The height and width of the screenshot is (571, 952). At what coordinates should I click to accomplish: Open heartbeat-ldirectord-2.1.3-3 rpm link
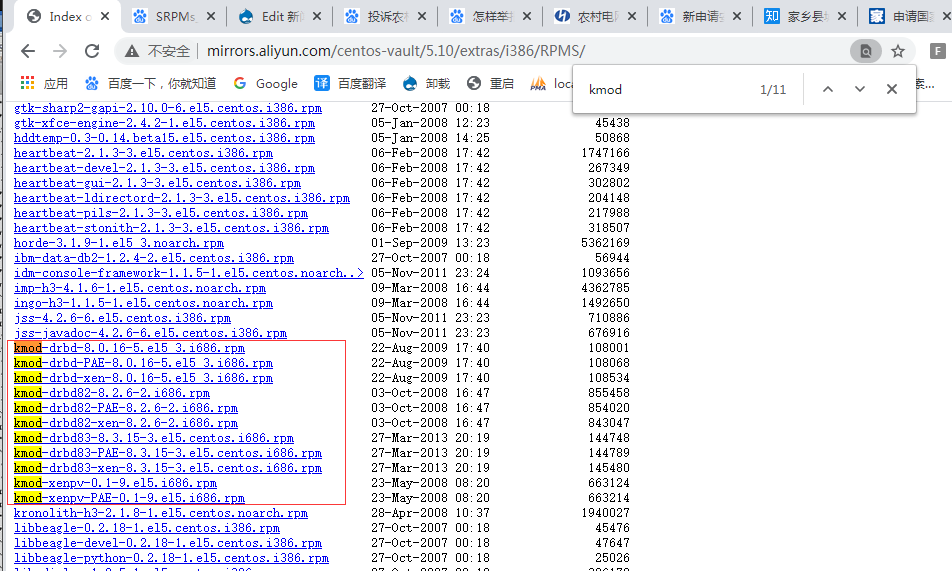click(182, 198)
